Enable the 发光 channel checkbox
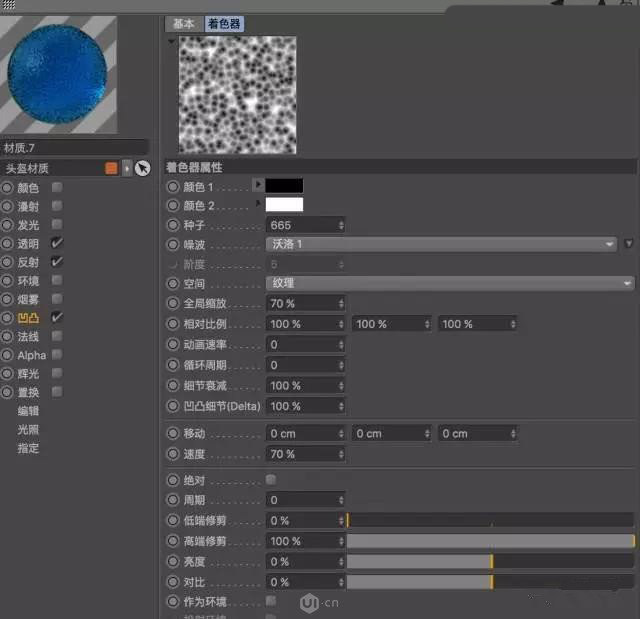Image resolution: width=640 pixels, height=619 pixels. pyautogui.click(x=57, y=224)
